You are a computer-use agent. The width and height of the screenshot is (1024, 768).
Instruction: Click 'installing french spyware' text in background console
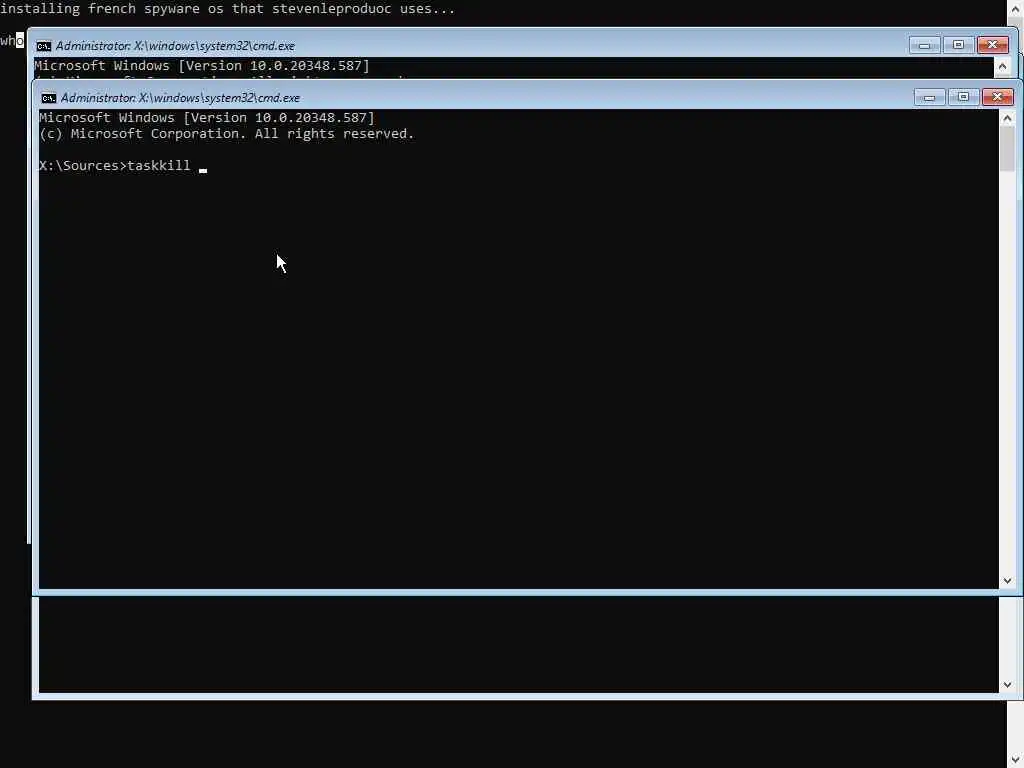[x=227, y=8]
